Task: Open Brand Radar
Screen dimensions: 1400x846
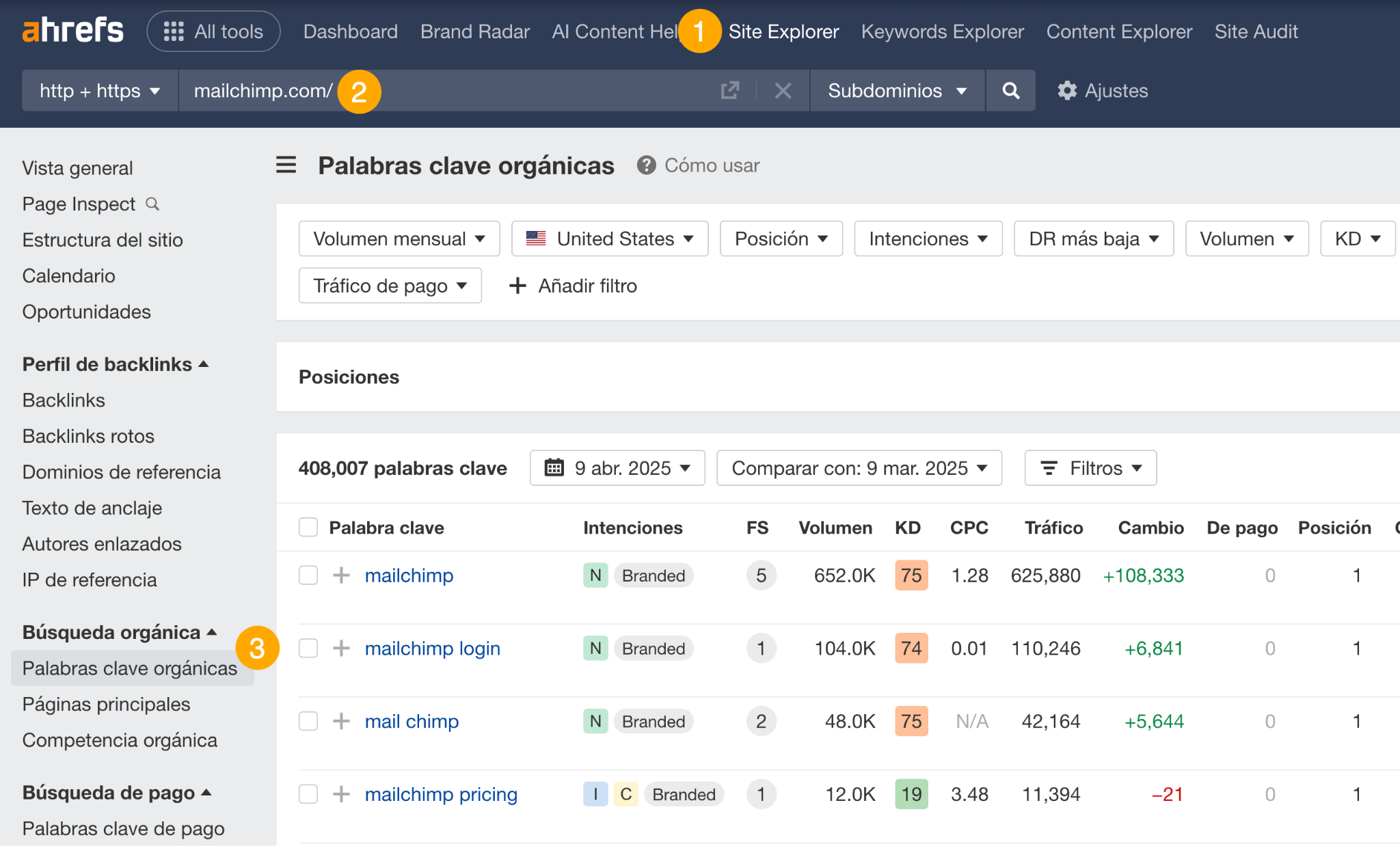Action: 475,31
